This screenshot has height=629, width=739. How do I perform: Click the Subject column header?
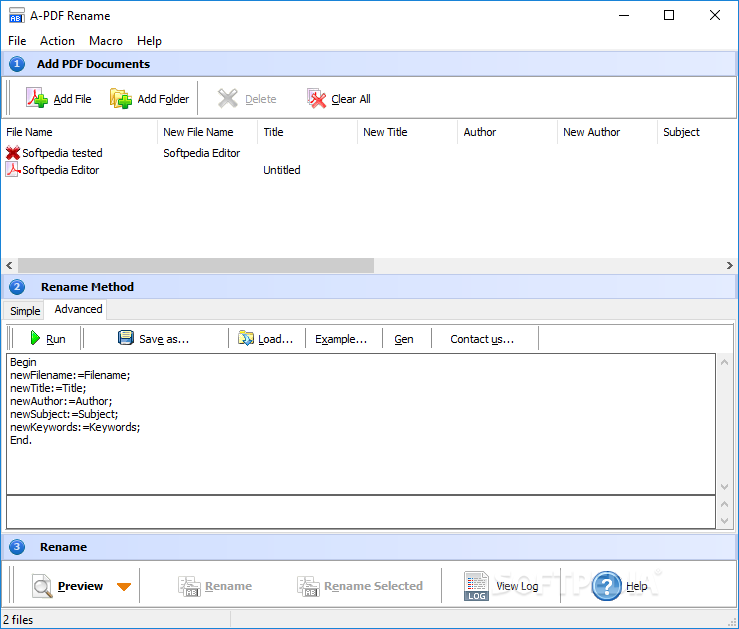click(x=697, y=132)
